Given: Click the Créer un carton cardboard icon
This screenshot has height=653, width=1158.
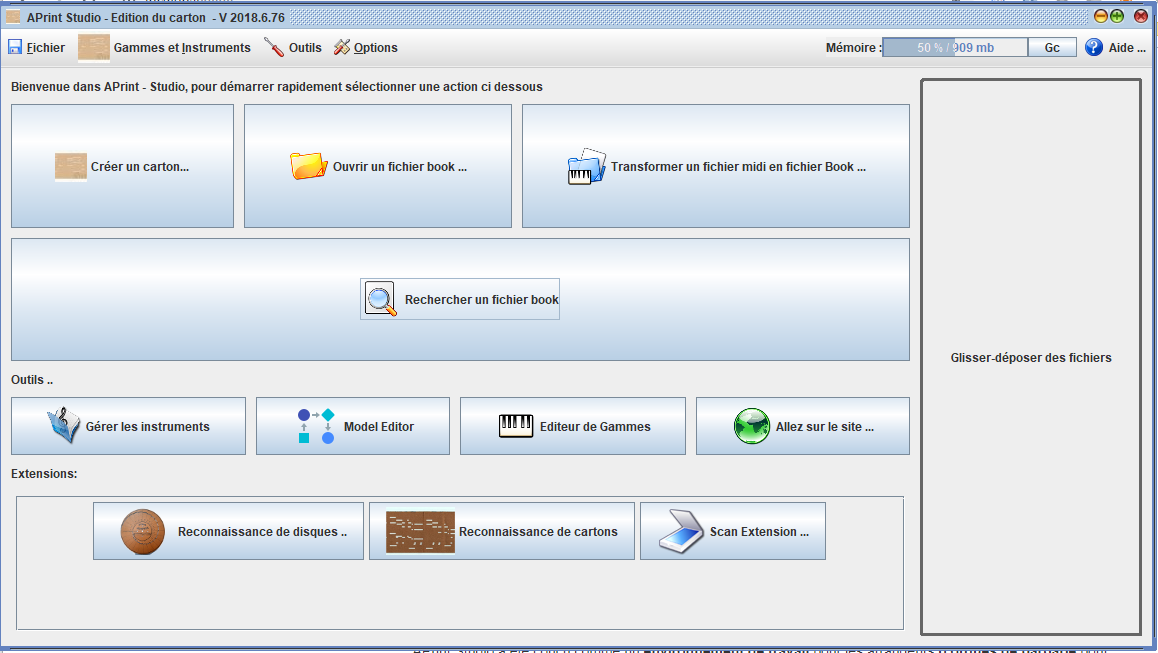Looking at the screenshot, I should [71, 167].
